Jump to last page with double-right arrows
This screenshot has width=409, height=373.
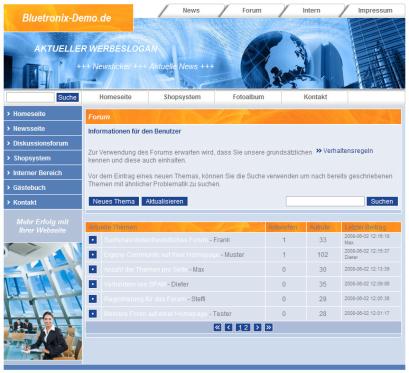[x=269, y=327]
